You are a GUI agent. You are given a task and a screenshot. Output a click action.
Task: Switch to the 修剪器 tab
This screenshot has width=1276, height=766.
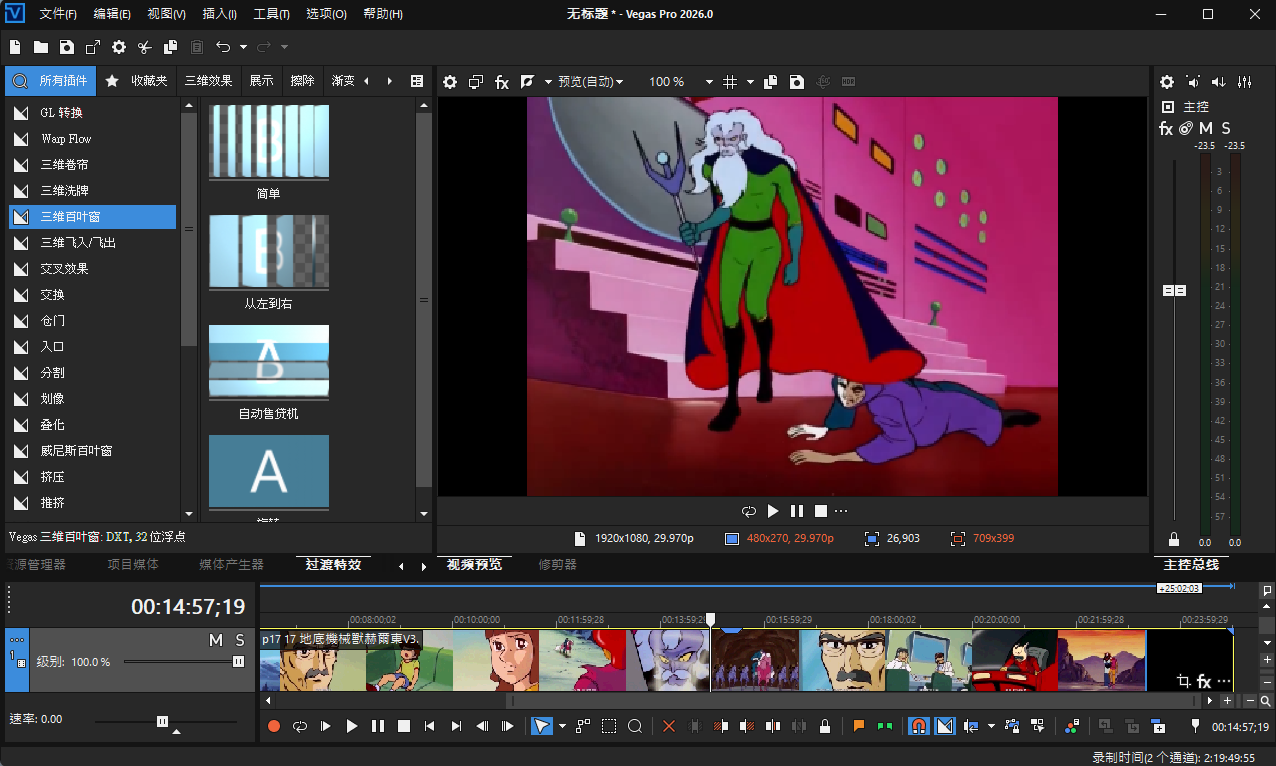point(557,565)
